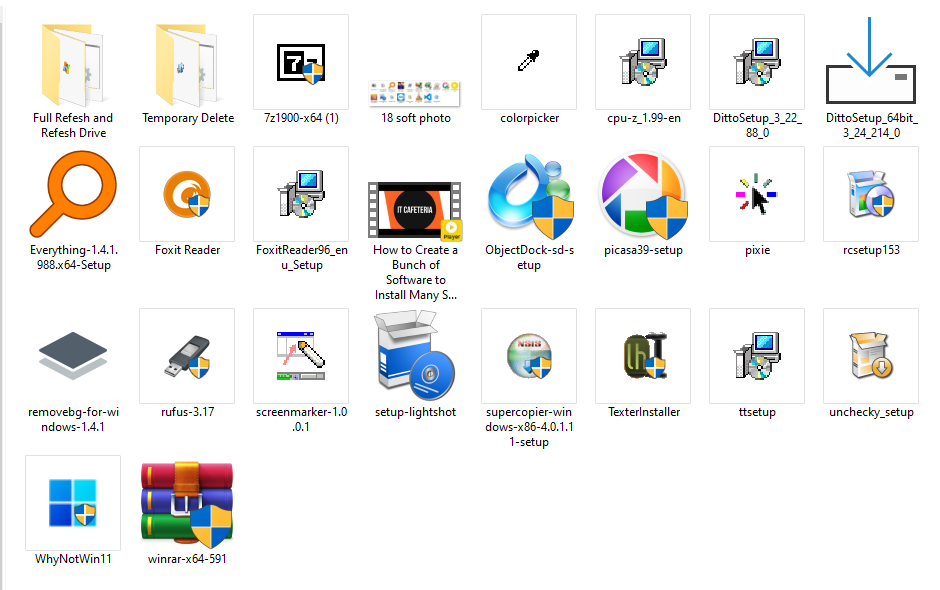Select the setup-lightshot box icon

415,355
